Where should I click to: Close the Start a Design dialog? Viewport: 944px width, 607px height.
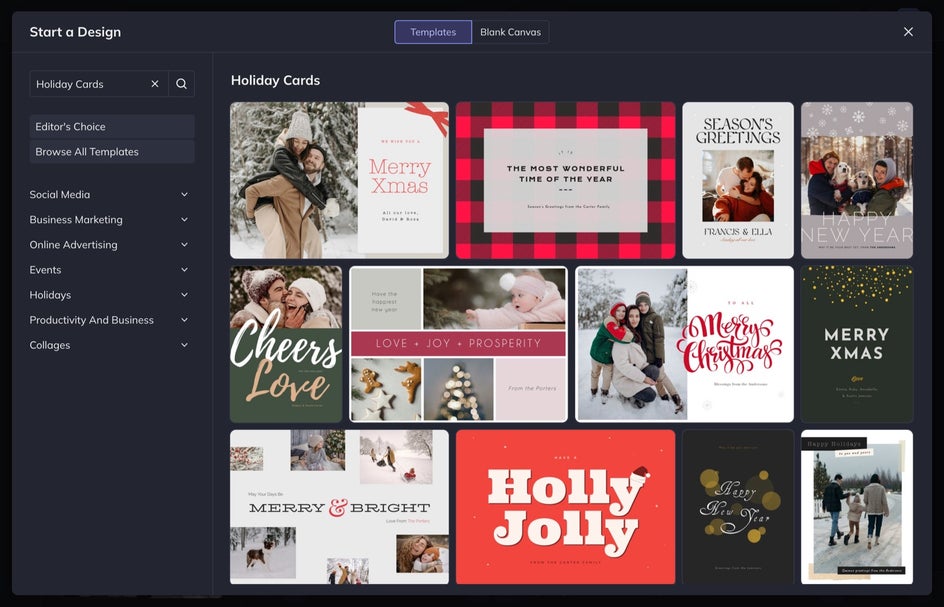pyautogui.click(x=908, y=32)
